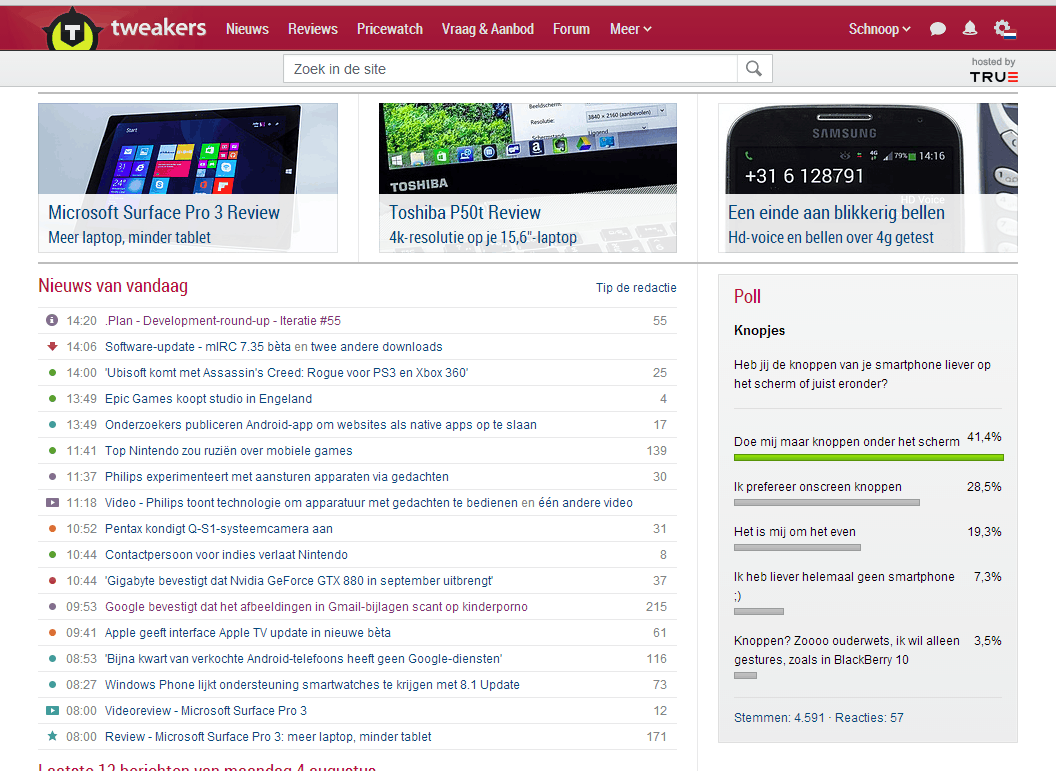This screenshot has width=1056, height=771.
Task: Open 'Top Nintendo zou ruziën over mobiele games'
Action: (x=229, y=450)
